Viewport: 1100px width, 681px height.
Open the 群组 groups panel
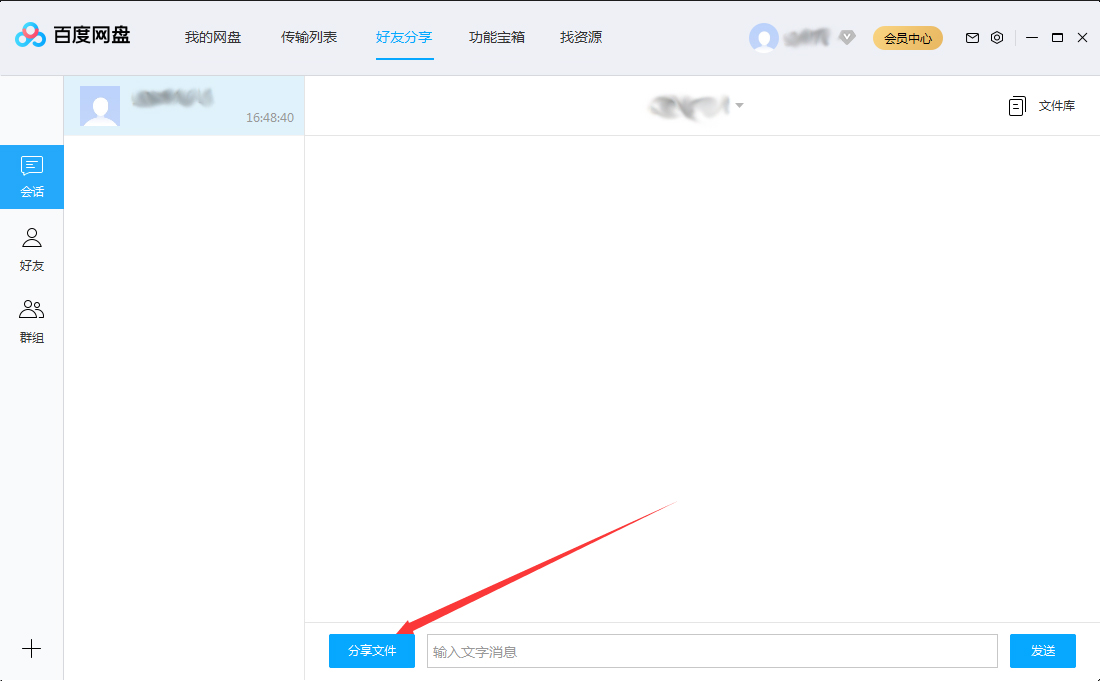coord(31,320)
